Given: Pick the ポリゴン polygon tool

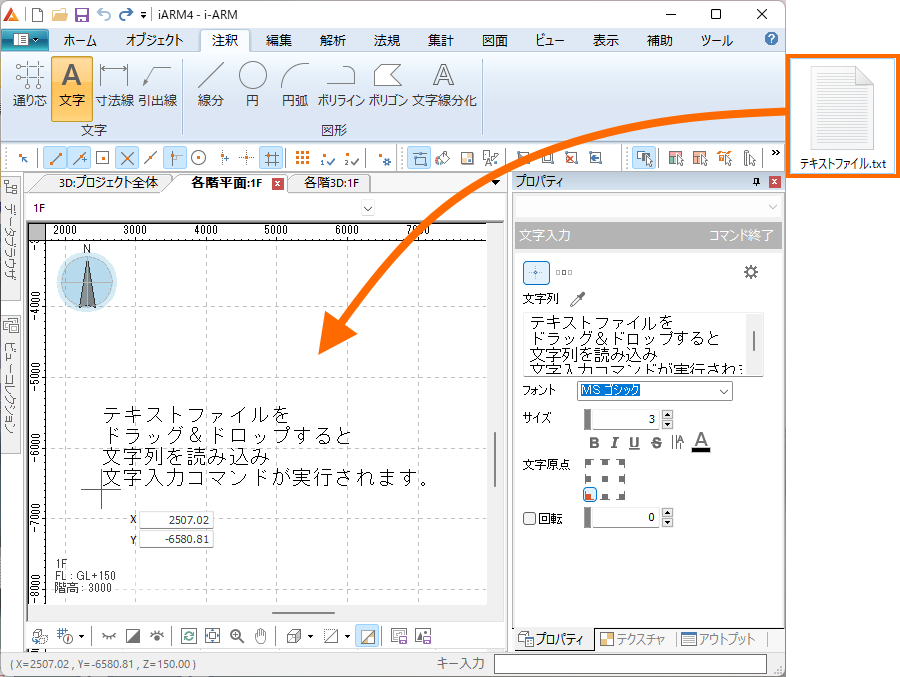Looking at the screenshot, I should [x=388, y=86].
